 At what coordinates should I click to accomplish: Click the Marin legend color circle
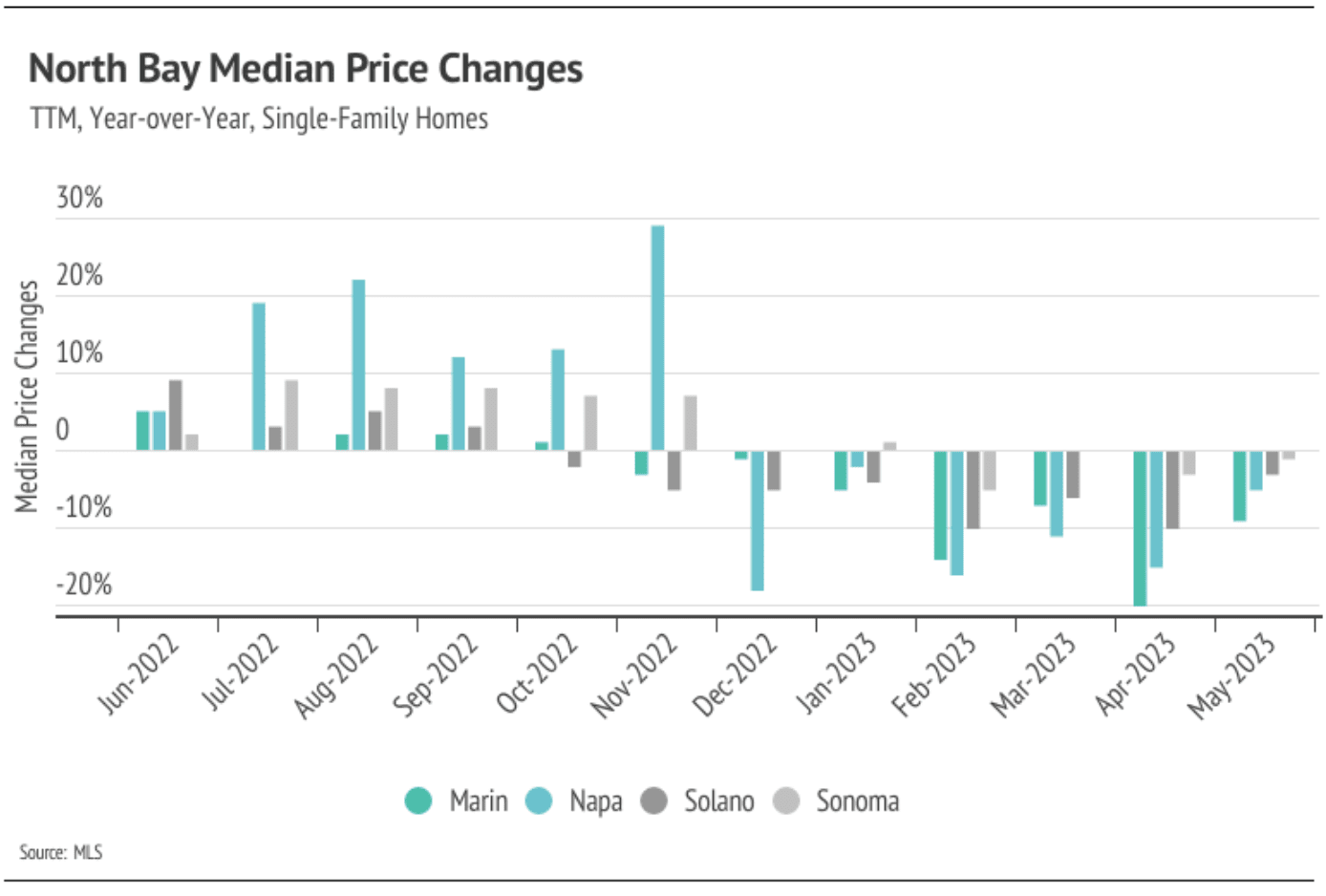(x=418, y=800)
